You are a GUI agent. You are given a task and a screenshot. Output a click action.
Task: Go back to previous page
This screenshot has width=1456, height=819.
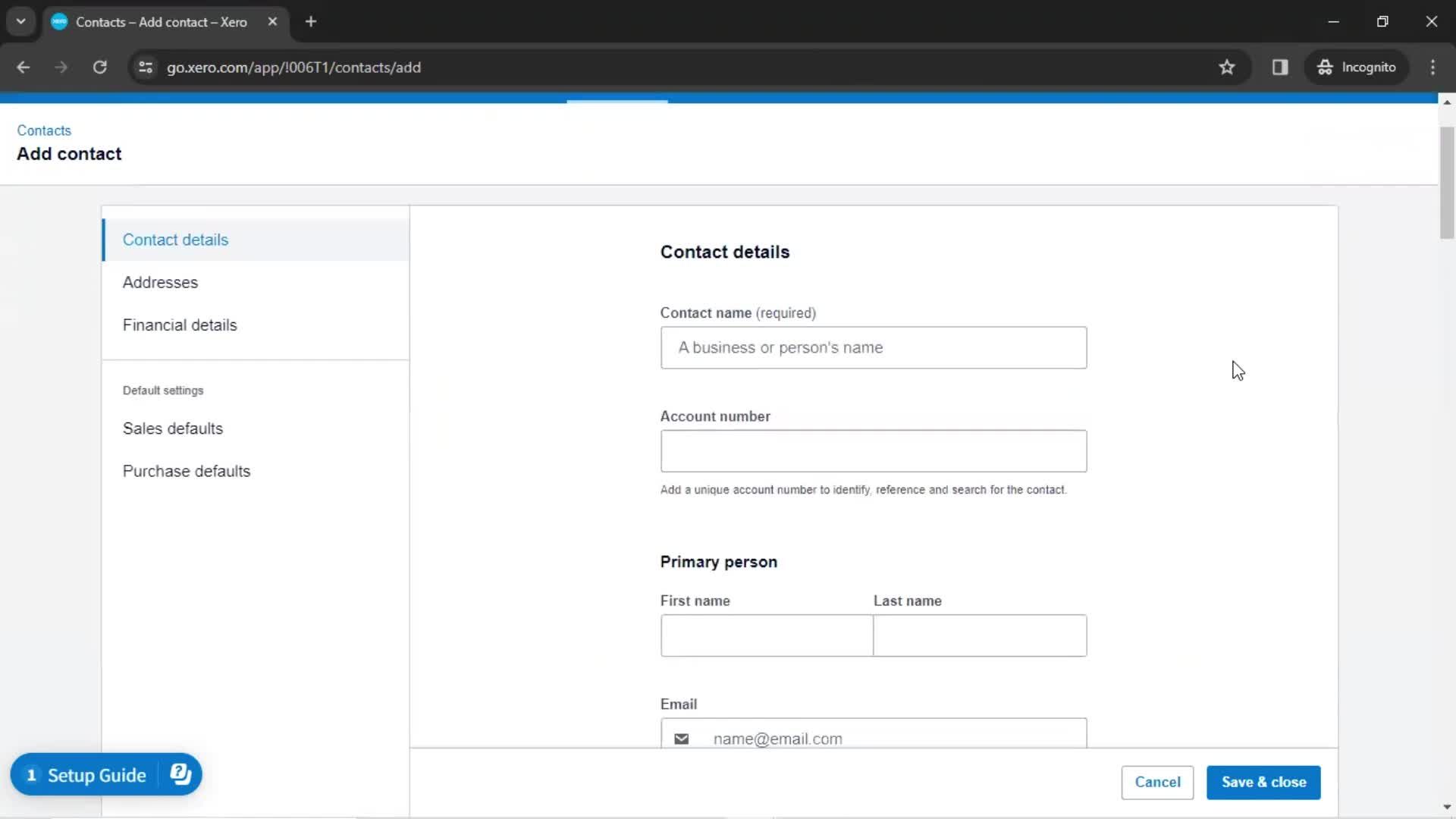[23, 67]
